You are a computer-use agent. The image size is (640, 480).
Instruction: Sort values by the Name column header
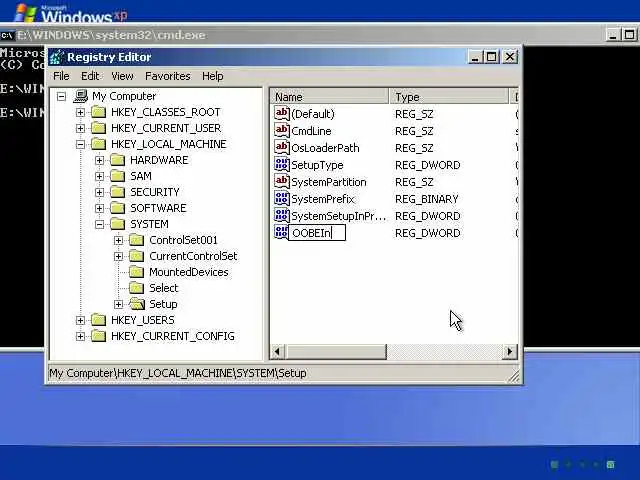tap(329, 97)
